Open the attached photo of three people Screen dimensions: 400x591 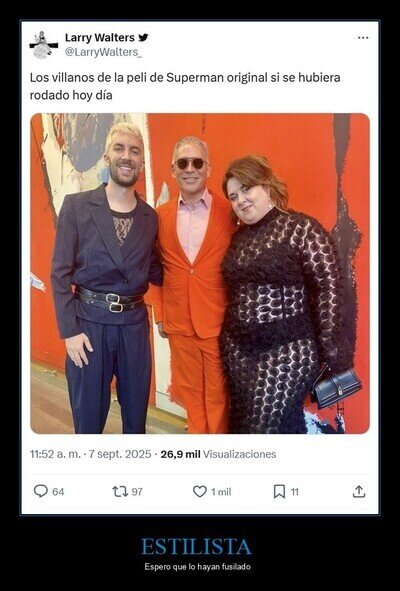point(200,273)
